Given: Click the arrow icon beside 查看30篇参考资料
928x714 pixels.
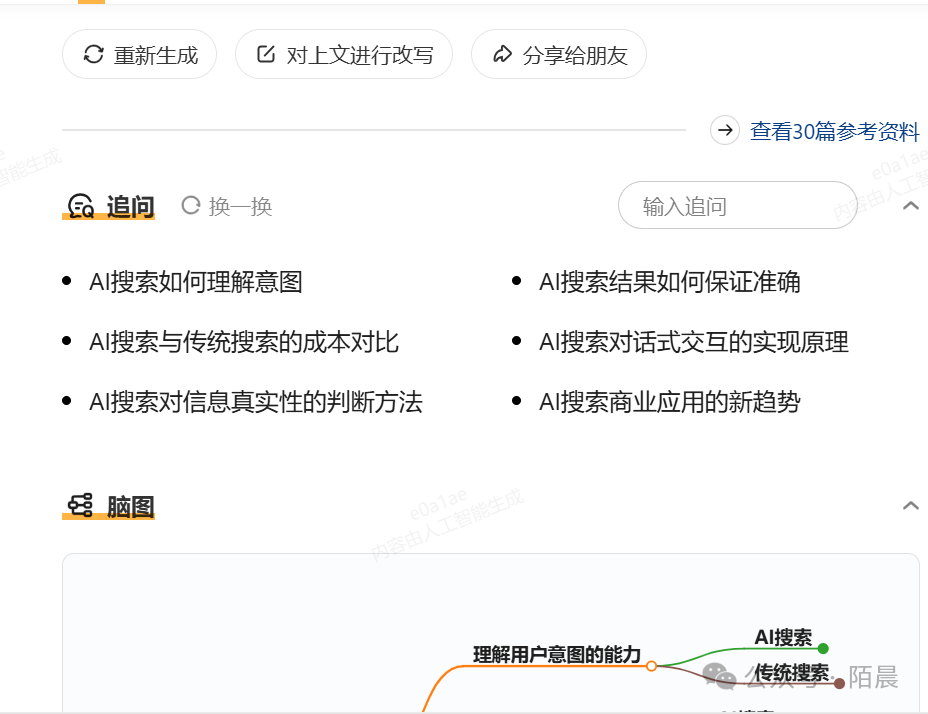Looking at the screenshot, I should pos(725,130).
